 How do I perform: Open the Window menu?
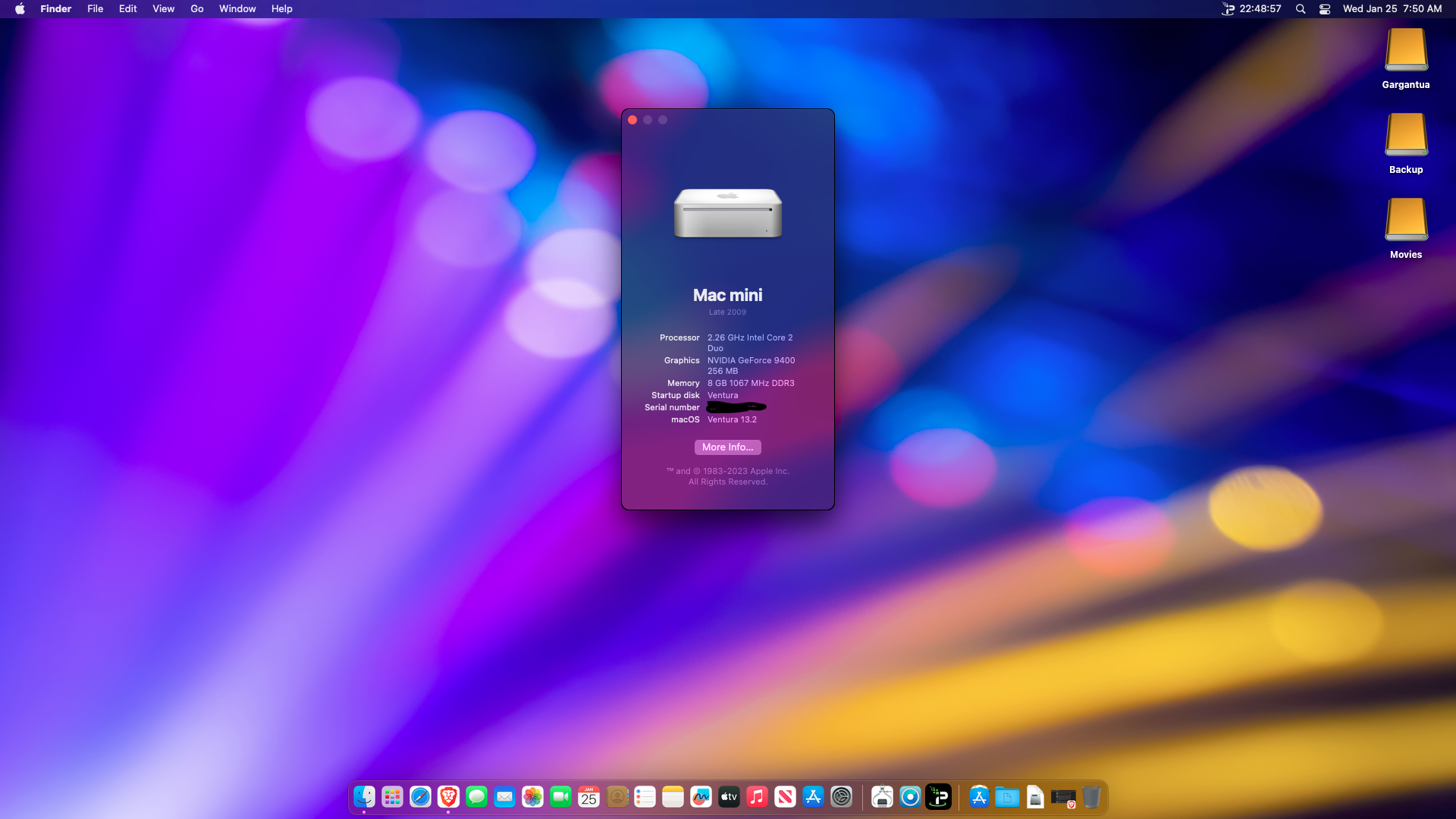coord(237,9)
